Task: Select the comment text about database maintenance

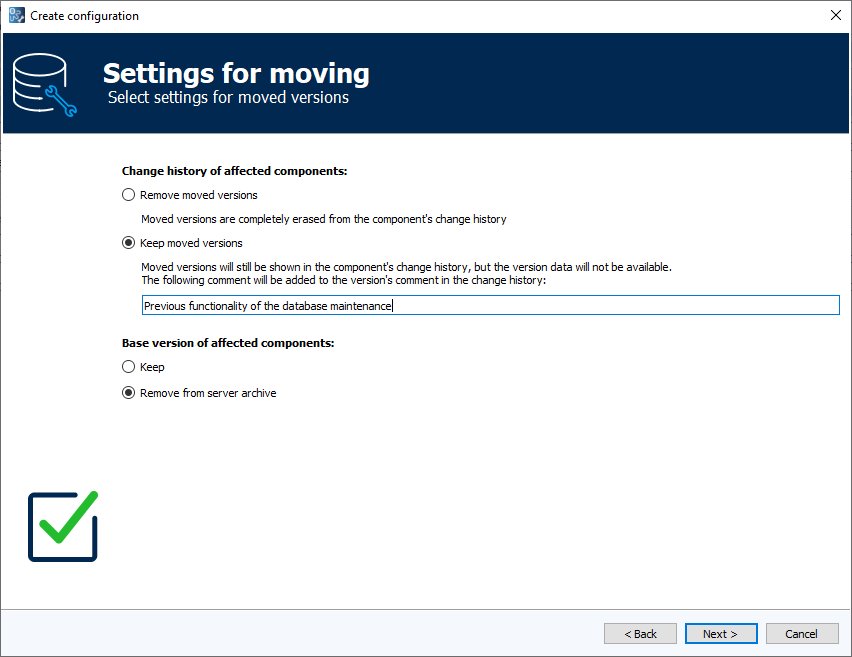Action: tap(268, 305)
